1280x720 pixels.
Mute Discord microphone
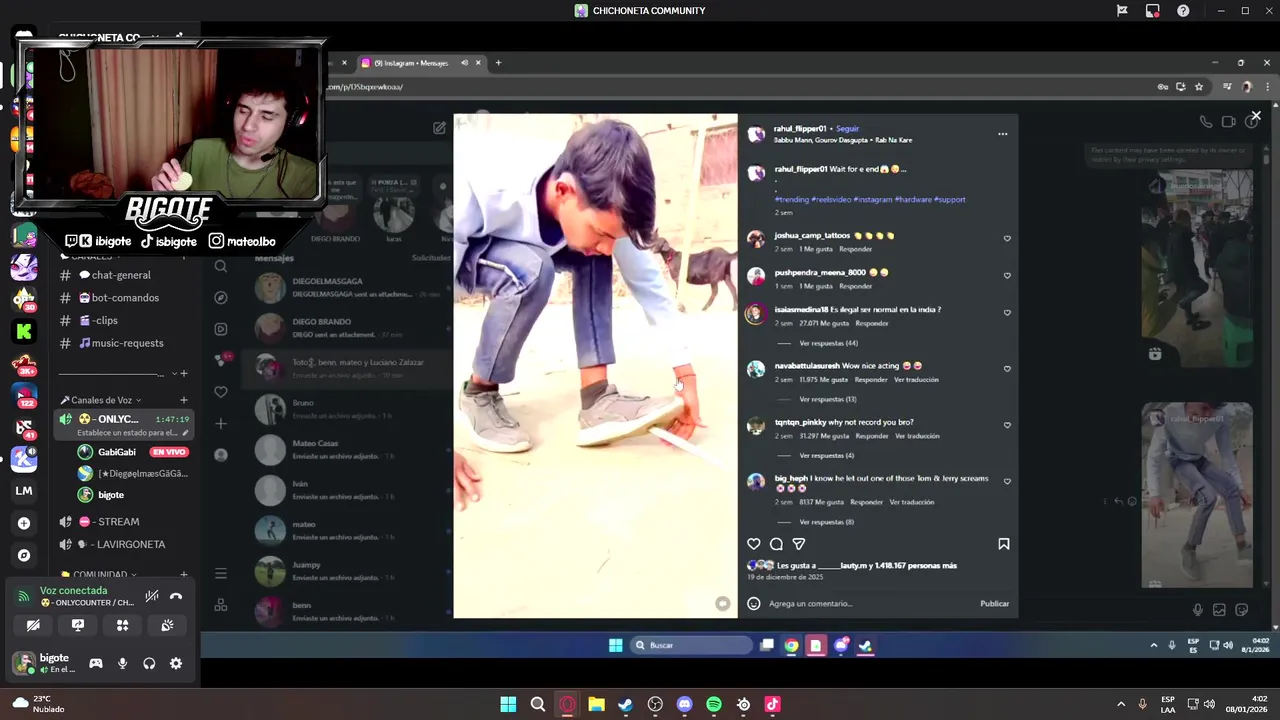coord(122,663)
